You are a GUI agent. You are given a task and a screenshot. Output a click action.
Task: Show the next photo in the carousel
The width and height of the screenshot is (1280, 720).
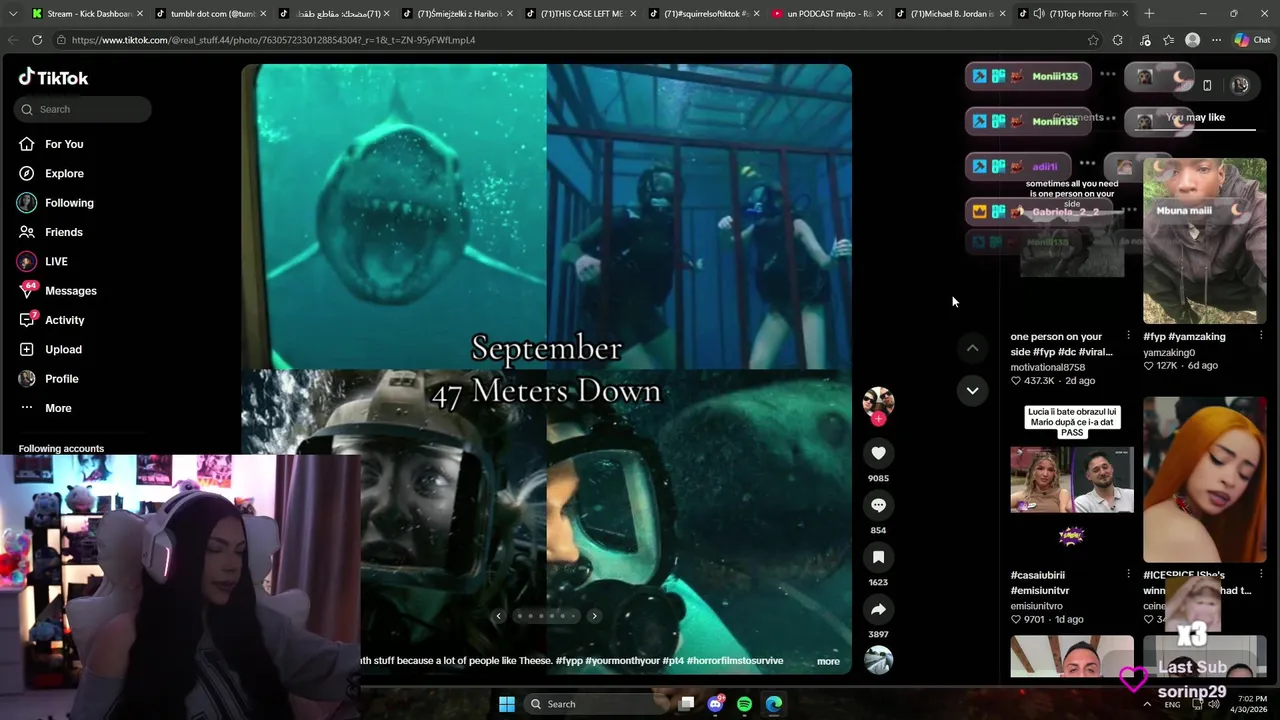594,616
